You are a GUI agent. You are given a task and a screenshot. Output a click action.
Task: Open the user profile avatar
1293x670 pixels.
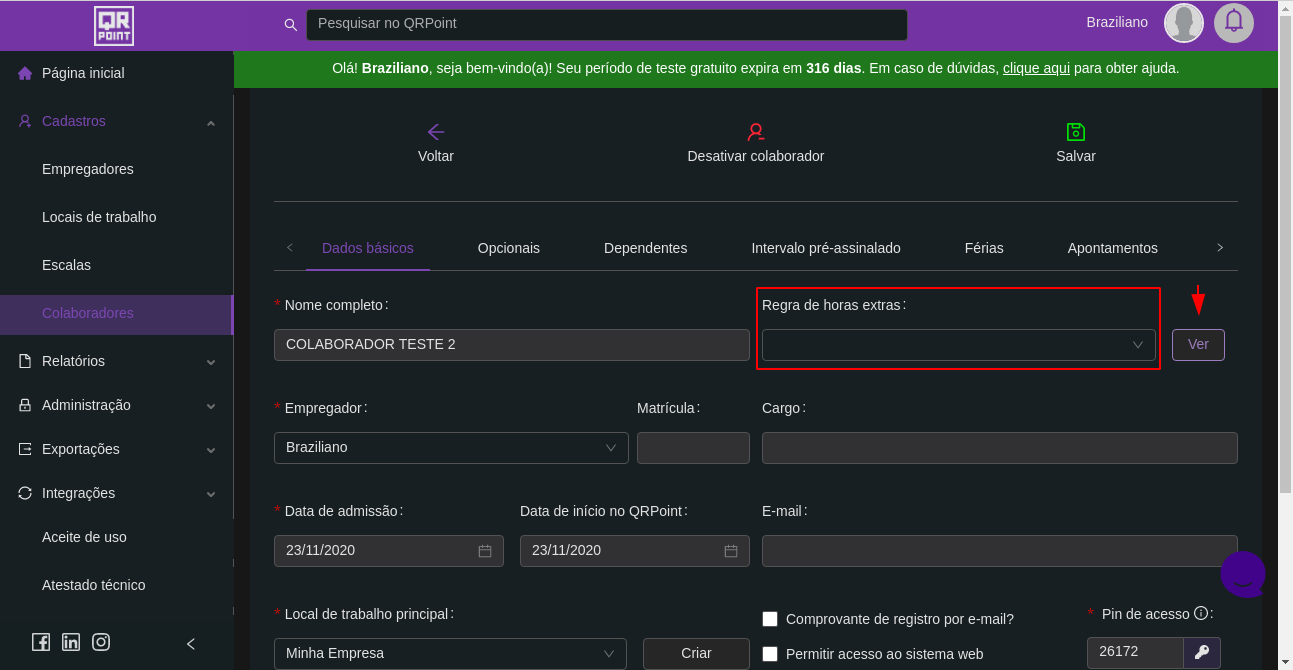1183,22
